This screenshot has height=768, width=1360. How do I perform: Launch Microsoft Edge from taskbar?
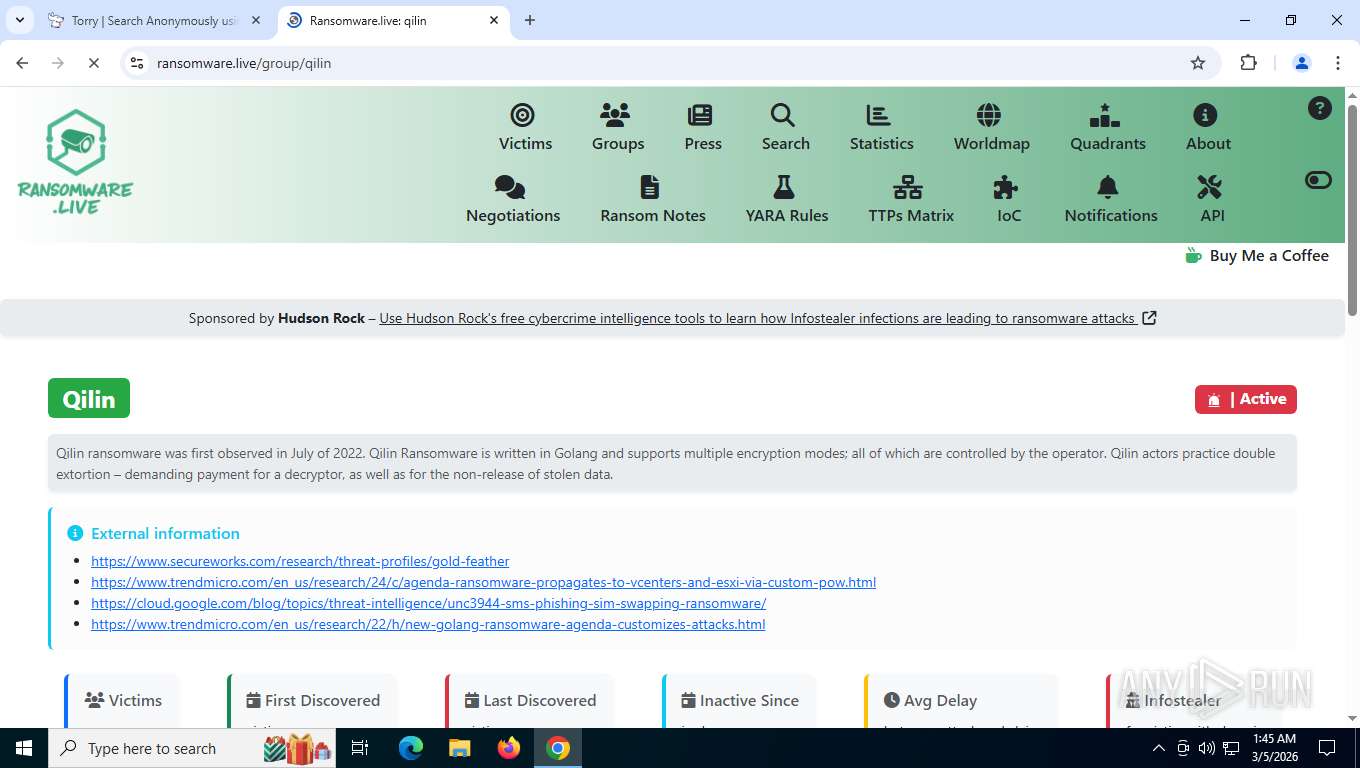[x=411, y=748]
